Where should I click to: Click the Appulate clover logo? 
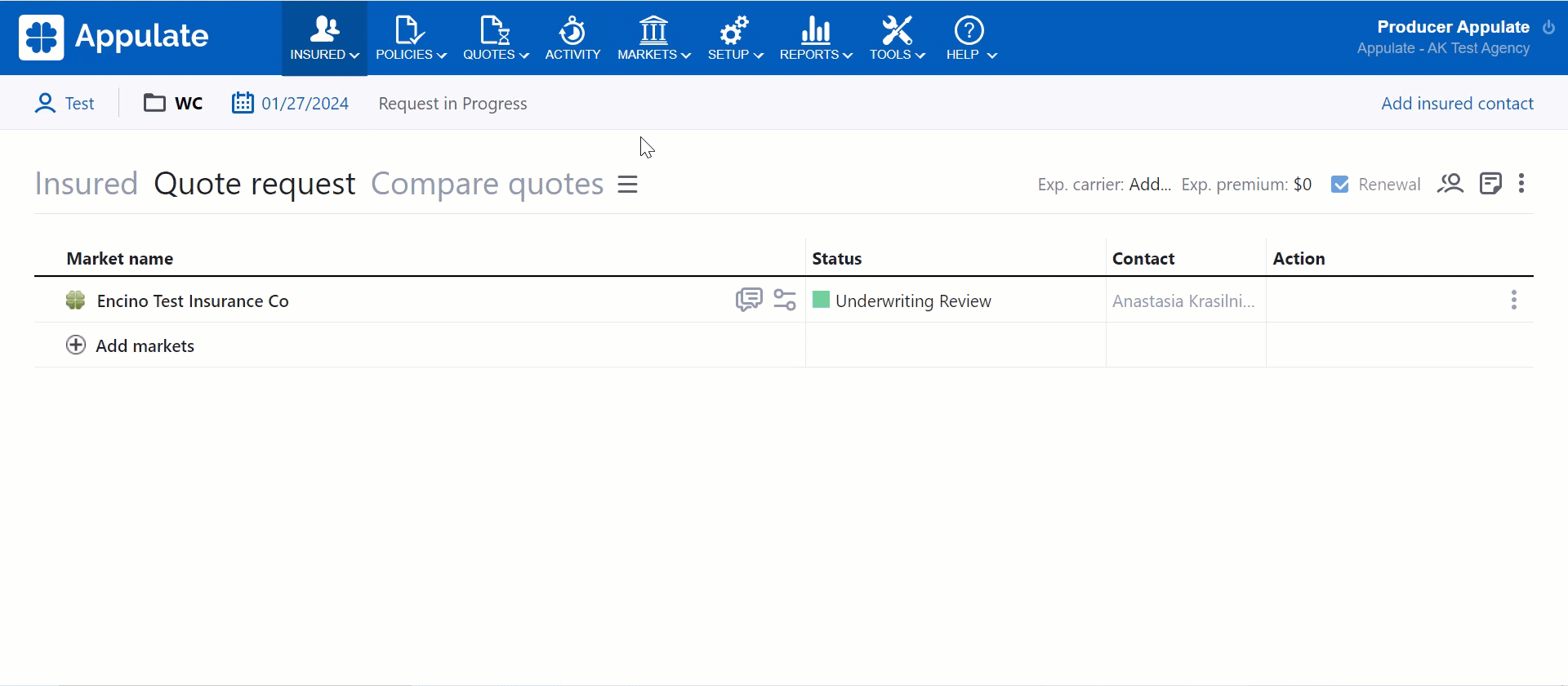click(x=42, y=38)
